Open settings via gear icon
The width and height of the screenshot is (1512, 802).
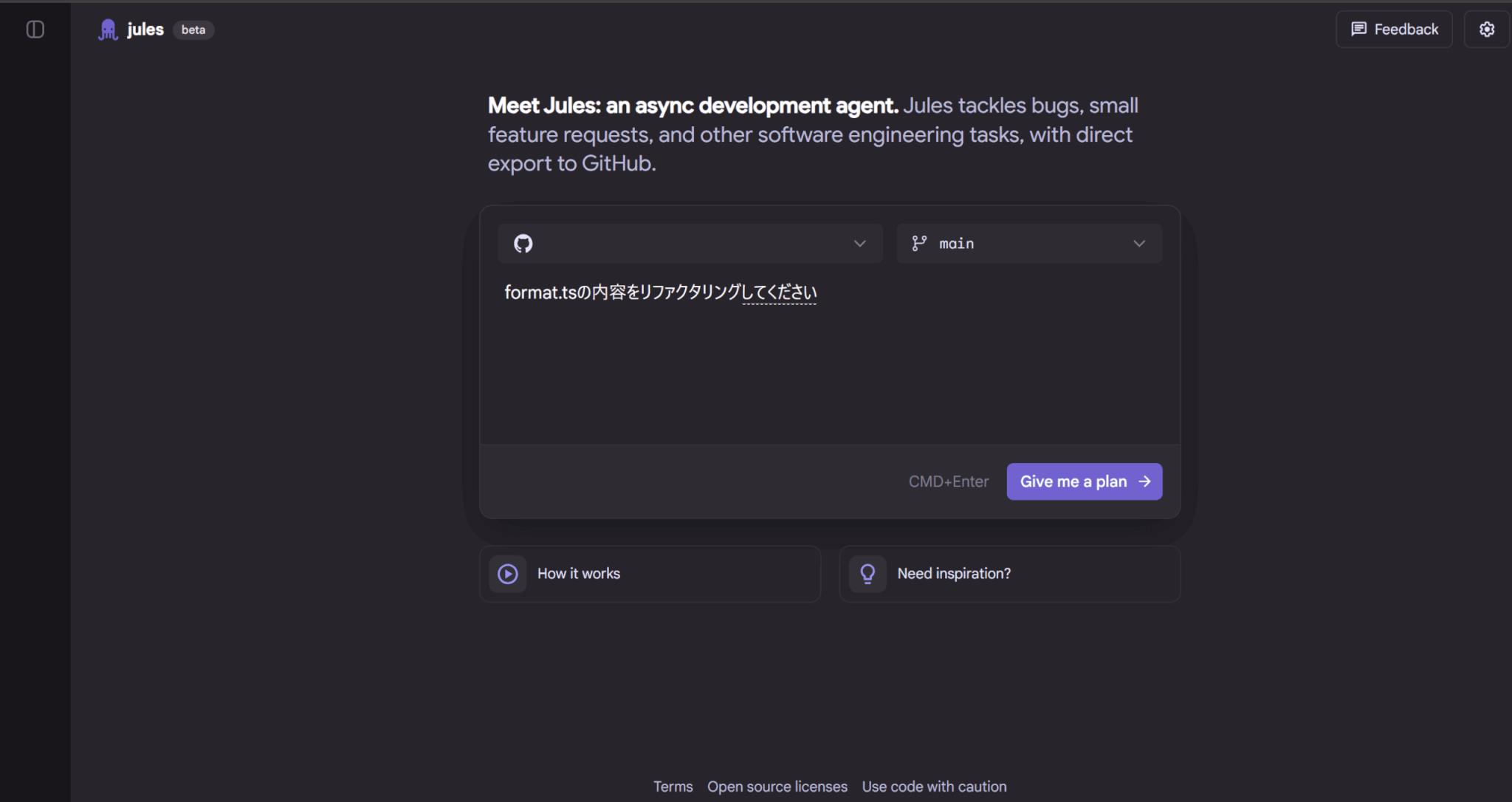click(1487, 30)
